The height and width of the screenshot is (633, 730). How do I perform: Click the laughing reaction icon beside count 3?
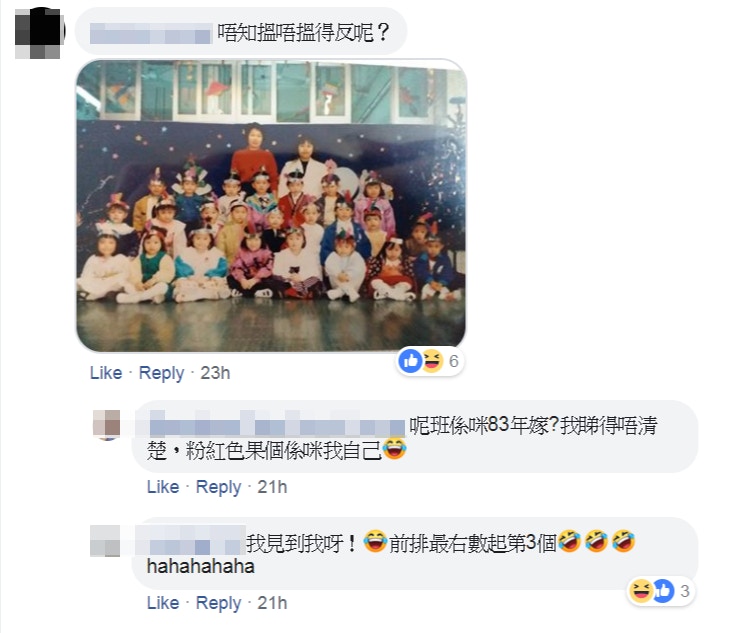click(641, 591)
